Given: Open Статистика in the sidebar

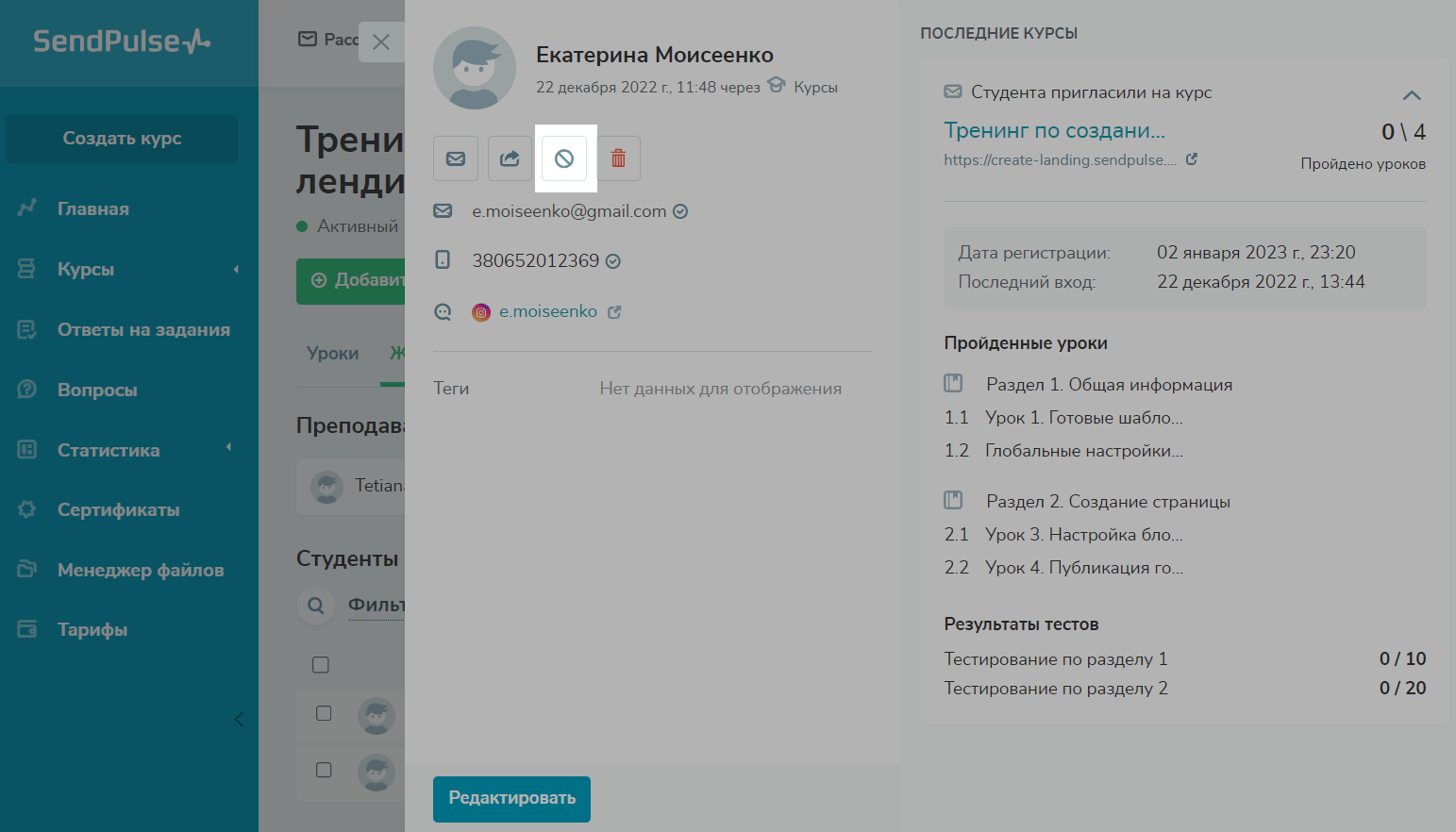Looking at the screenshot, I should pos(109,450).
